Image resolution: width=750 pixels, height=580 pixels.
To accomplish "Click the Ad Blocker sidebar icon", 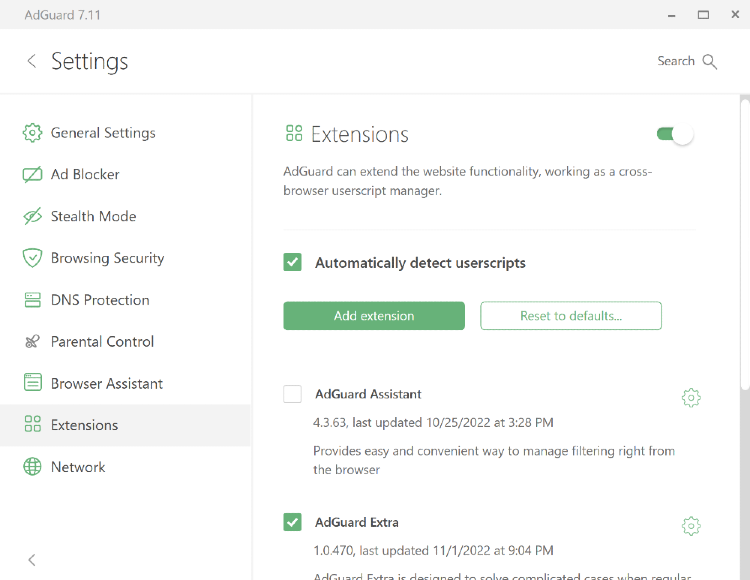I will tap(32, 175).
